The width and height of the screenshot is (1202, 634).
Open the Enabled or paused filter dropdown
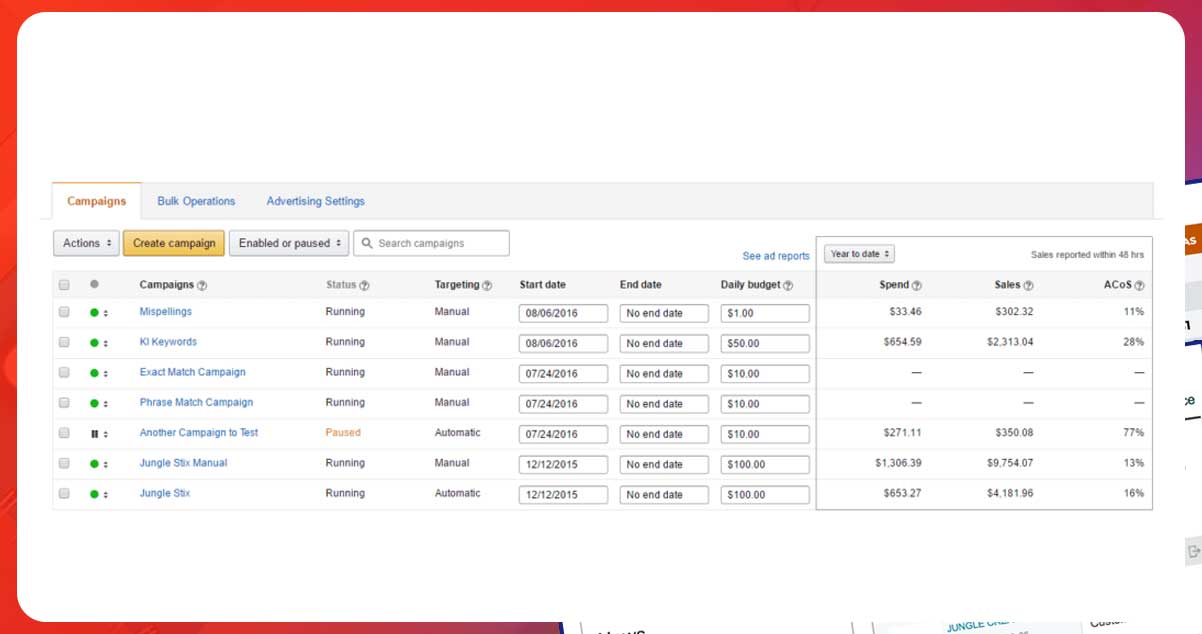click(289, 243)
